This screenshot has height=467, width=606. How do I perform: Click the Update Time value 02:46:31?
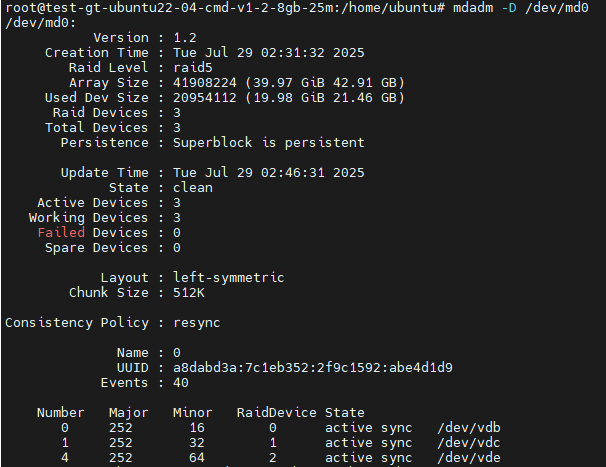[293, 173]
